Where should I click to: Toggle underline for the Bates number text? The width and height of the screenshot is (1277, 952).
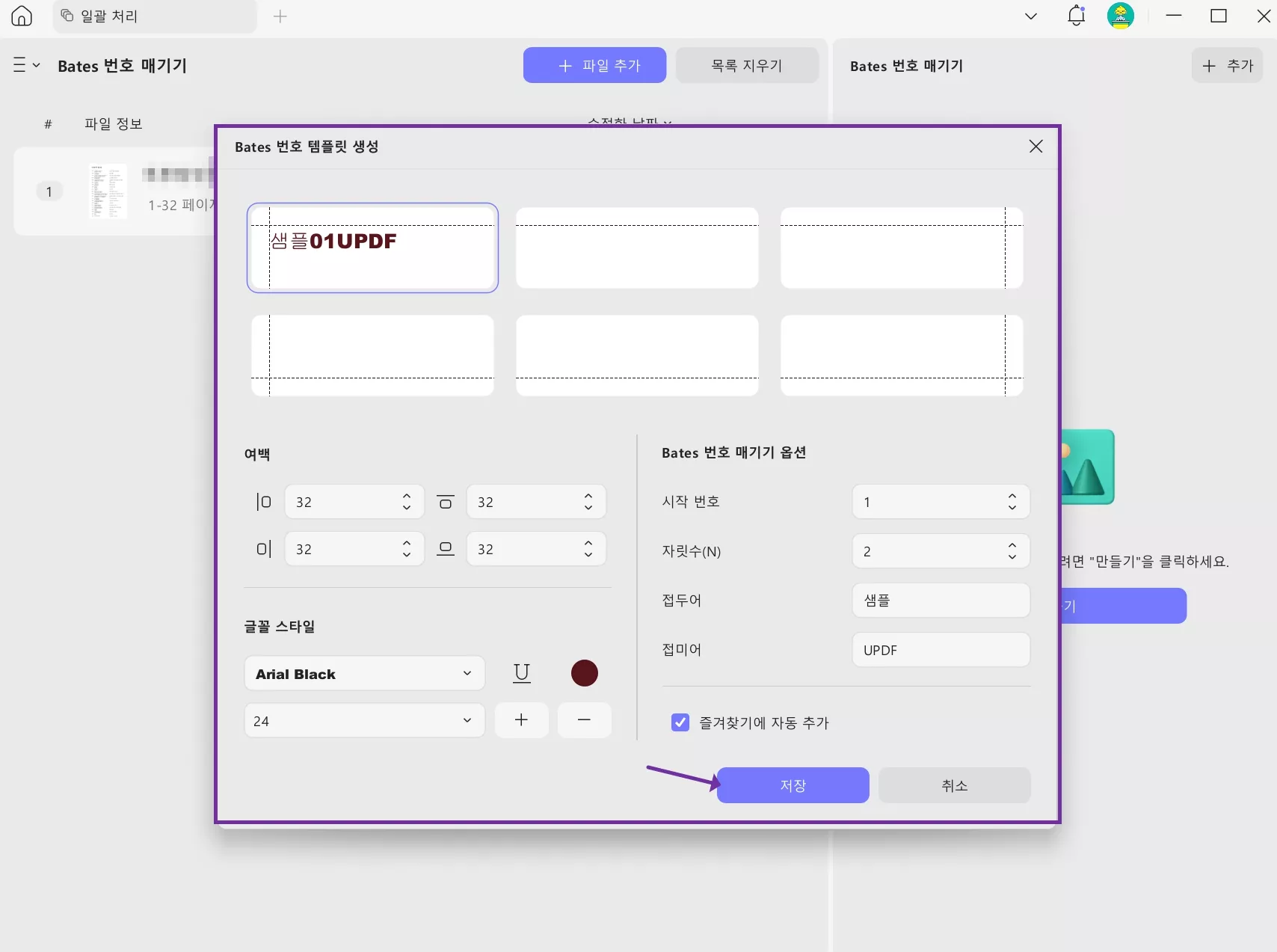click(x=521, y=673)
